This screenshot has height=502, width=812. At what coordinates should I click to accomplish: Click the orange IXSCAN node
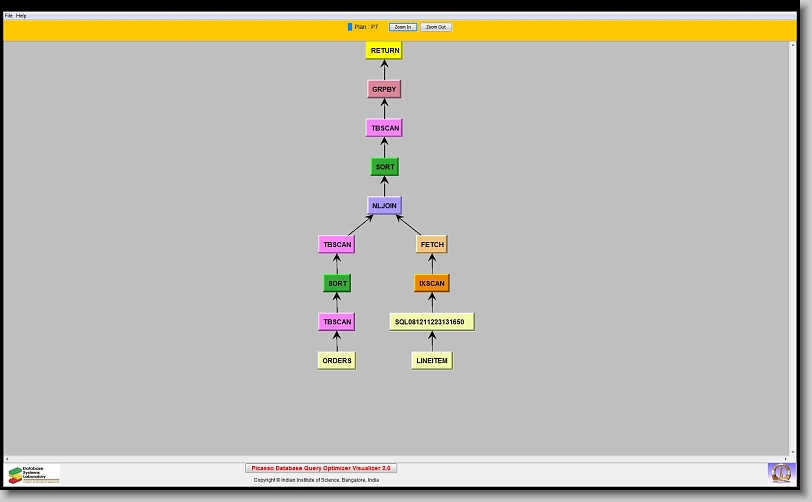pos(432,283)
